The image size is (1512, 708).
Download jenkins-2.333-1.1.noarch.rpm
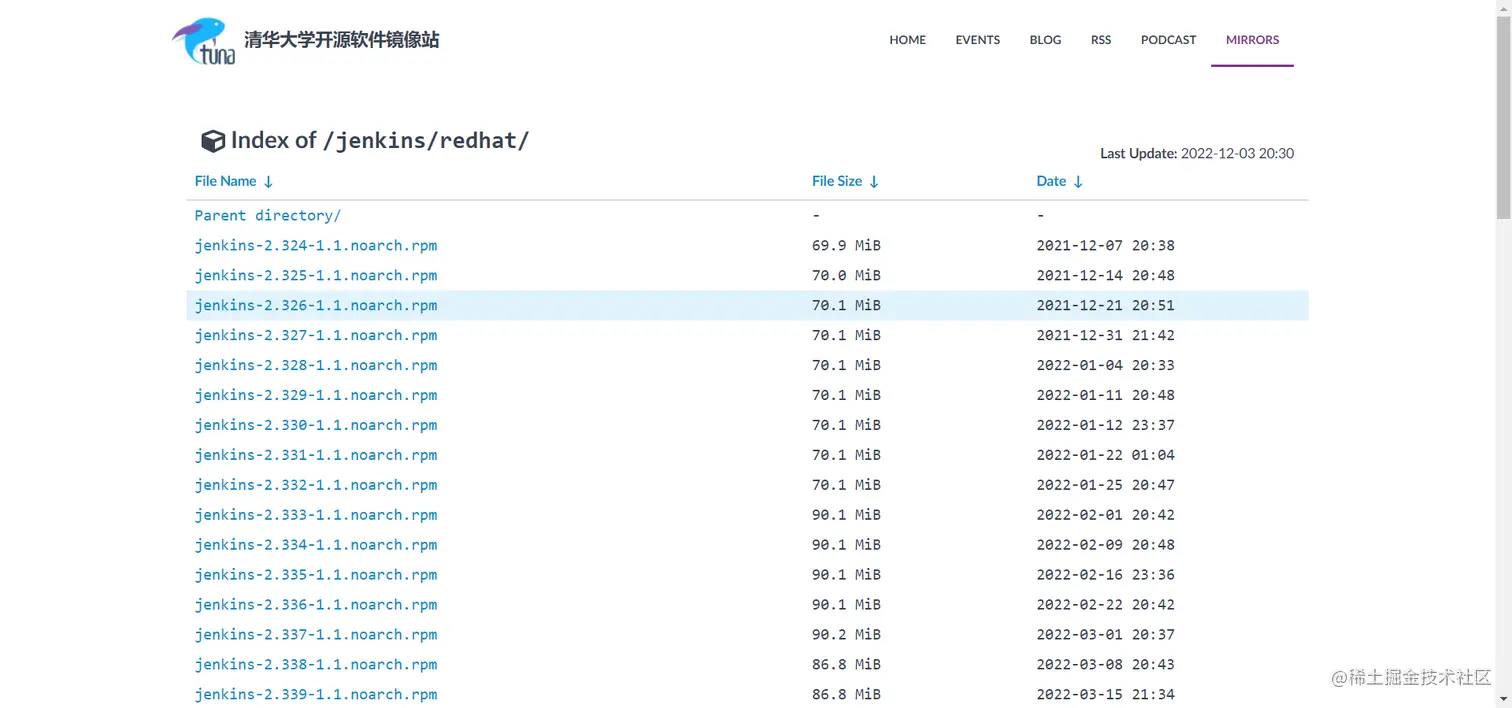[x=316, y=515]
